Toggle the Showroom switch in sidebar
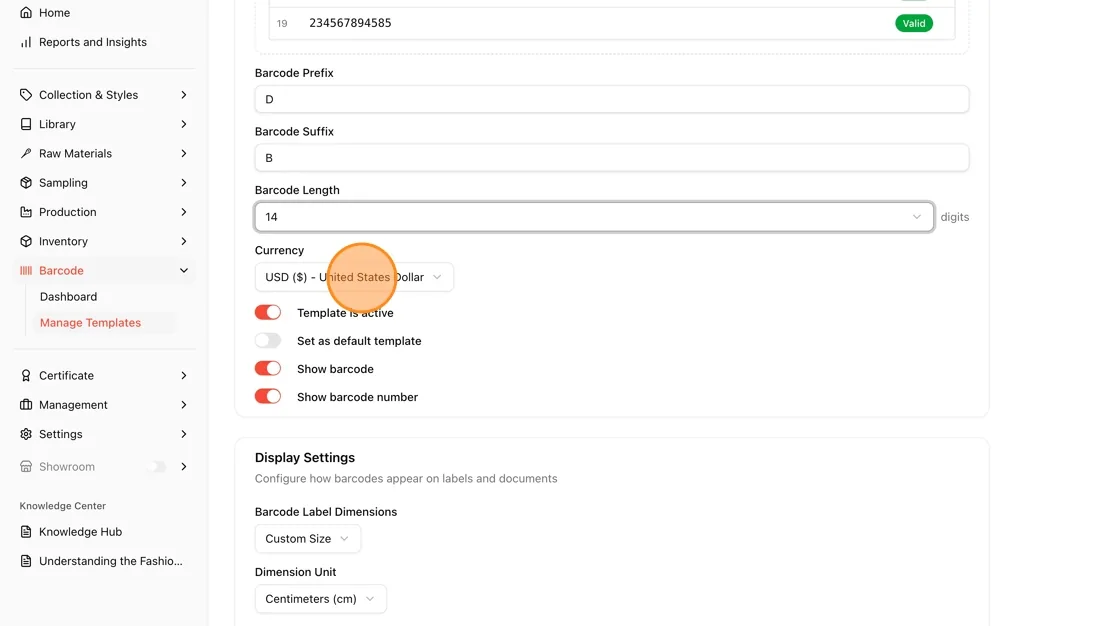This screenshot has width=1120, height=626. coord(157,467)
